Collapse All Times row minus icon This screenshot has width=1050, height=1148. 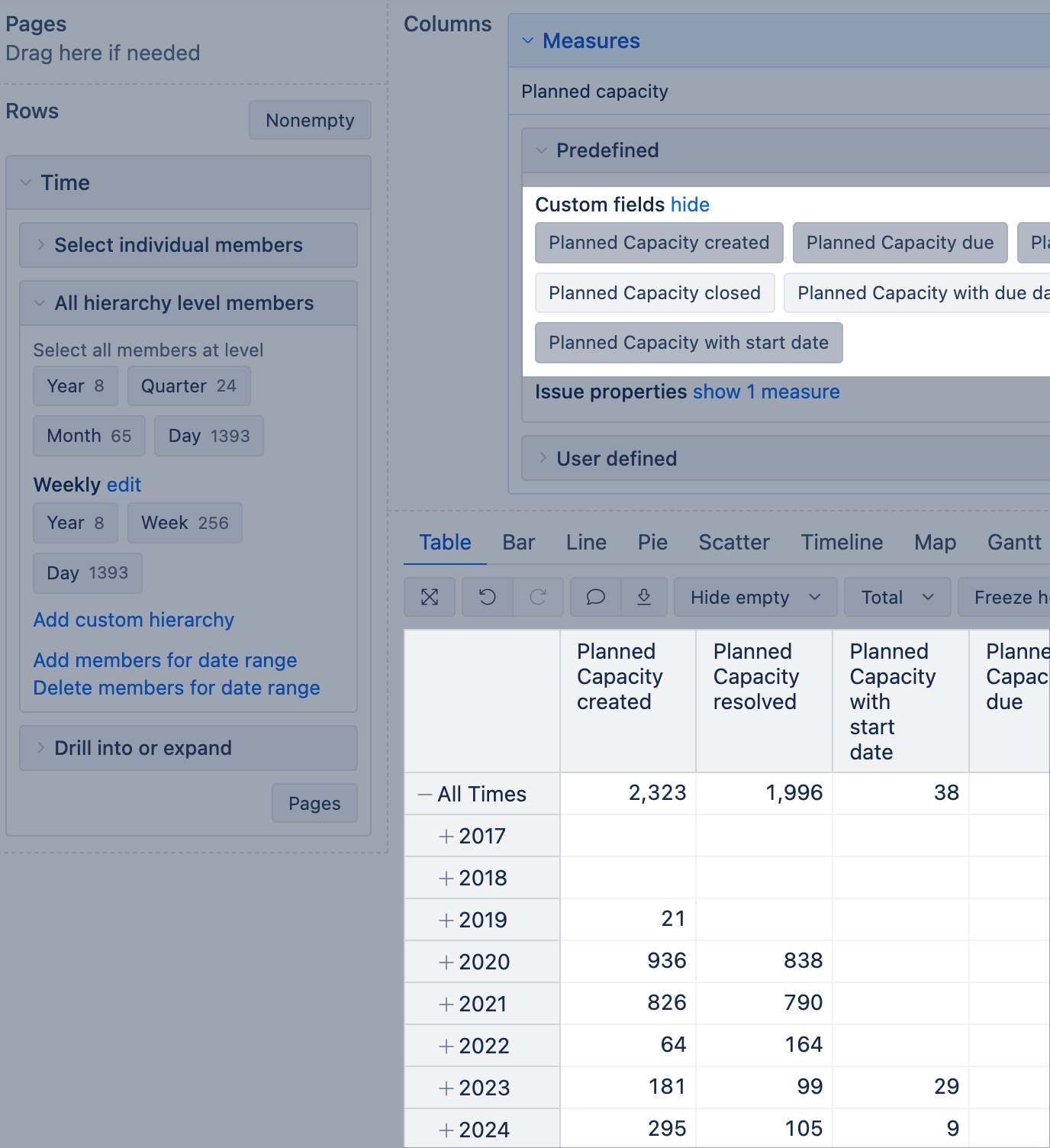[x=425, y=795]
